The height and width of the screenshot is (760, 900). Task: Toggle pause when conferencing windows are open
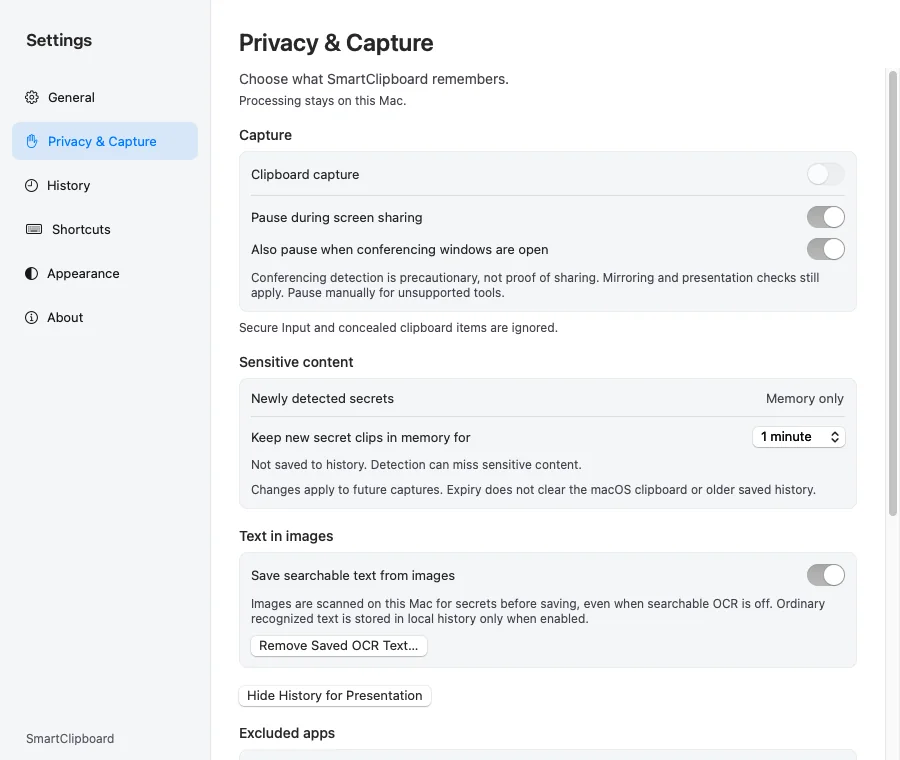point(825,249)
